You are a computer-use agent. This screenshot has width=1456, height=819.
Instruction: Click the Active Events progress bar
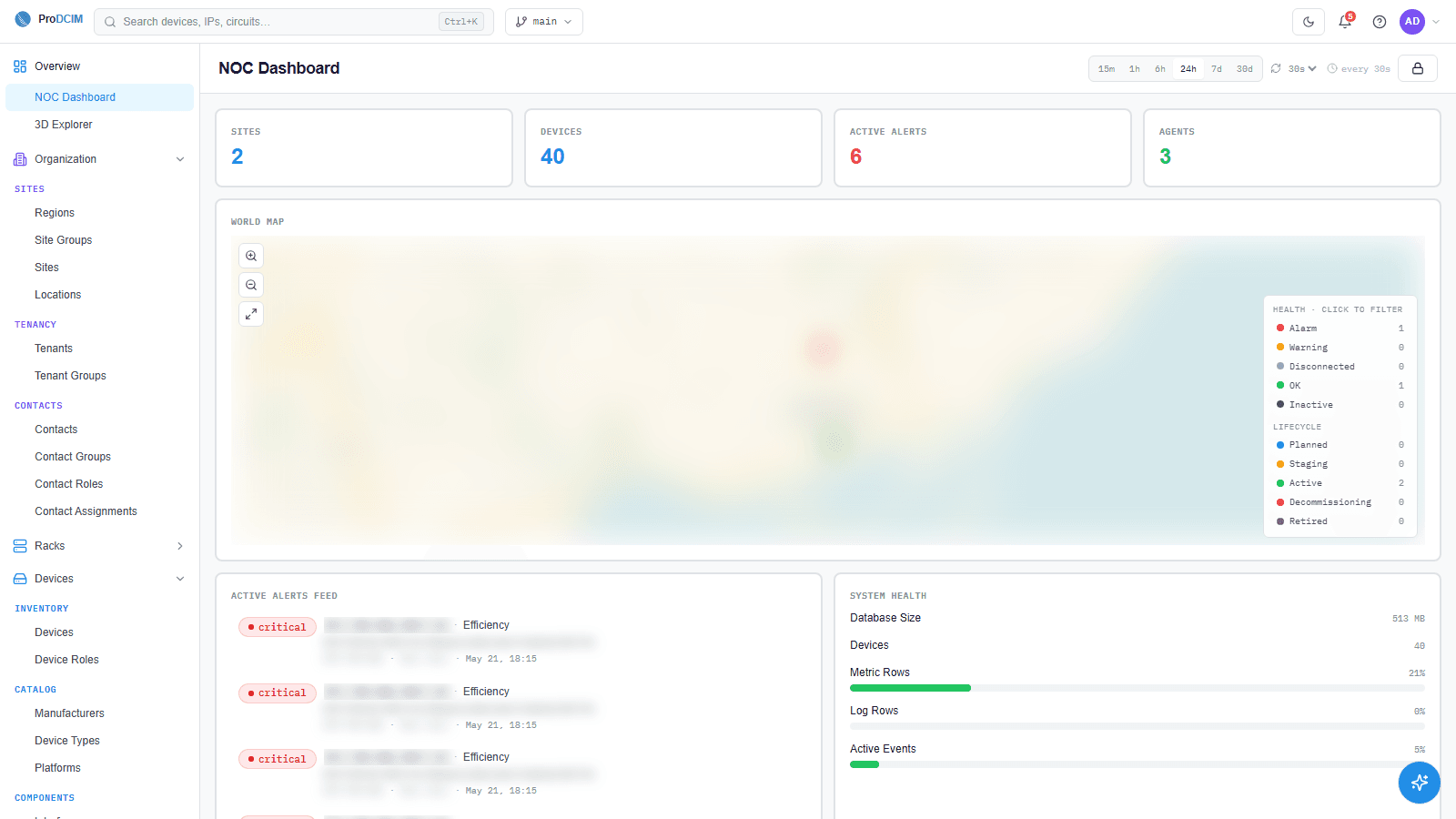[x=1137, y=764]
